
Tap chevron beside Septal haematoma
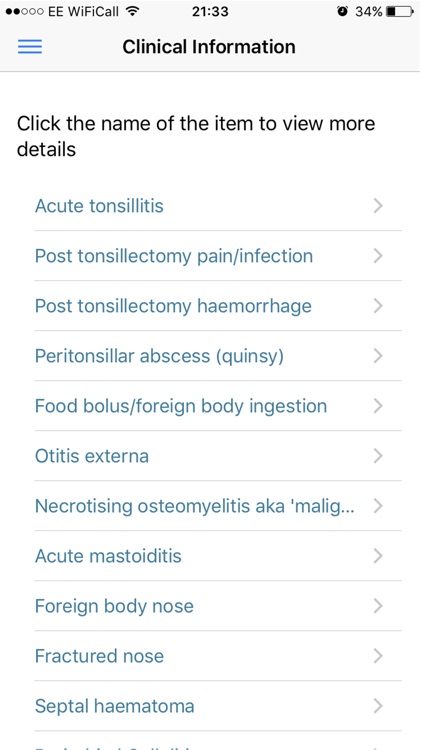(x=378, y=706)
